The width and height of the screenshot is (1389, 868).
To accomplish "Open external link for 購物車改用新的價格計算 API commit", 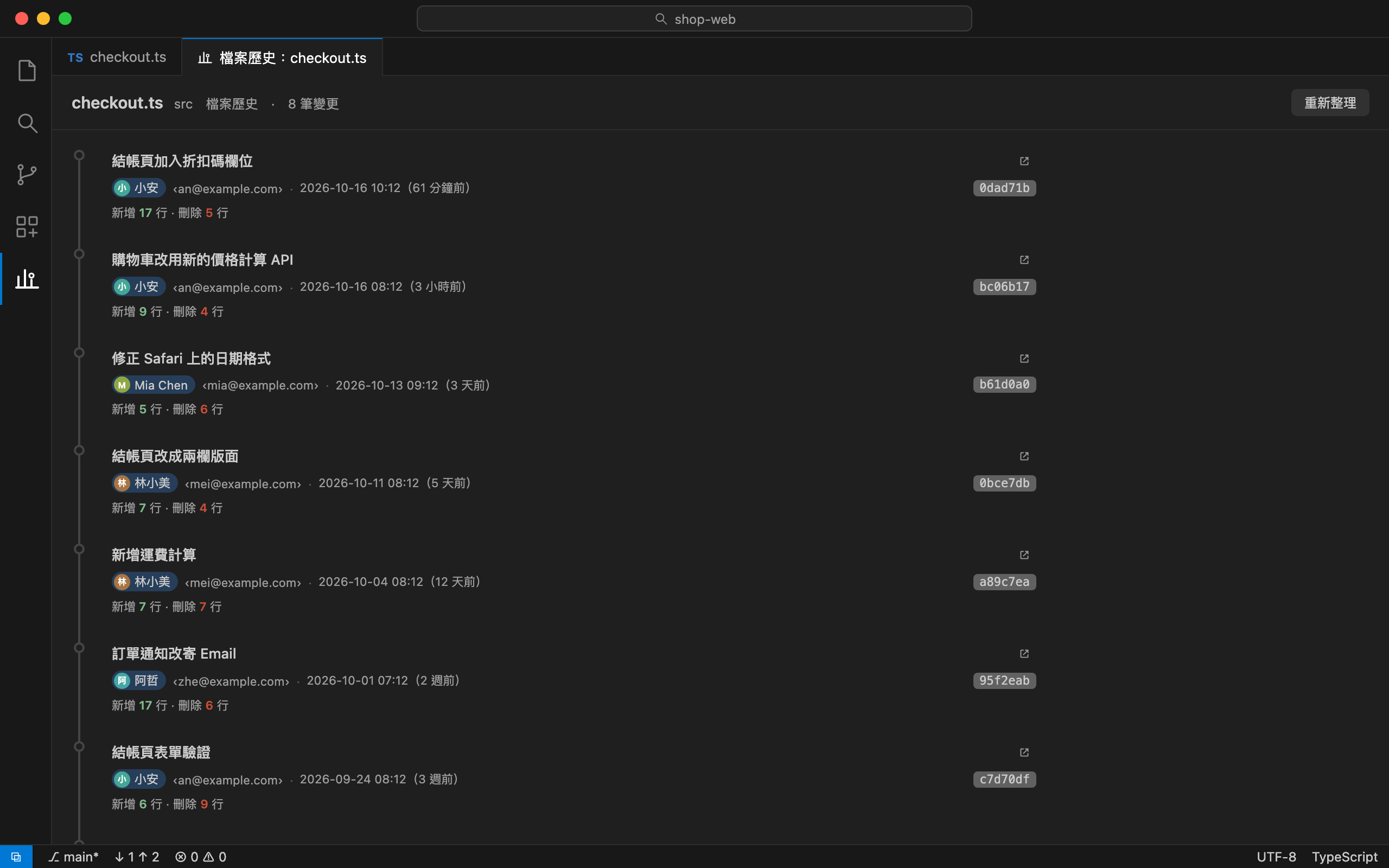I will point(1024,260).
